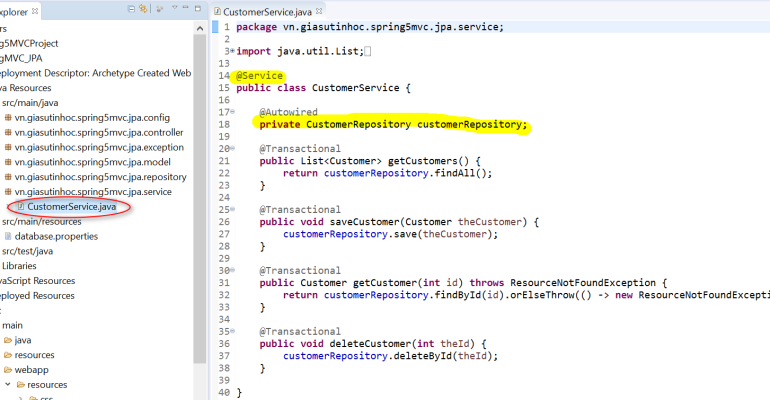The height and width of the screenshot is (400, 770).
Task: Click folder icon of resources with chevron
Action: pyautogui.click(x=21, y=384)
